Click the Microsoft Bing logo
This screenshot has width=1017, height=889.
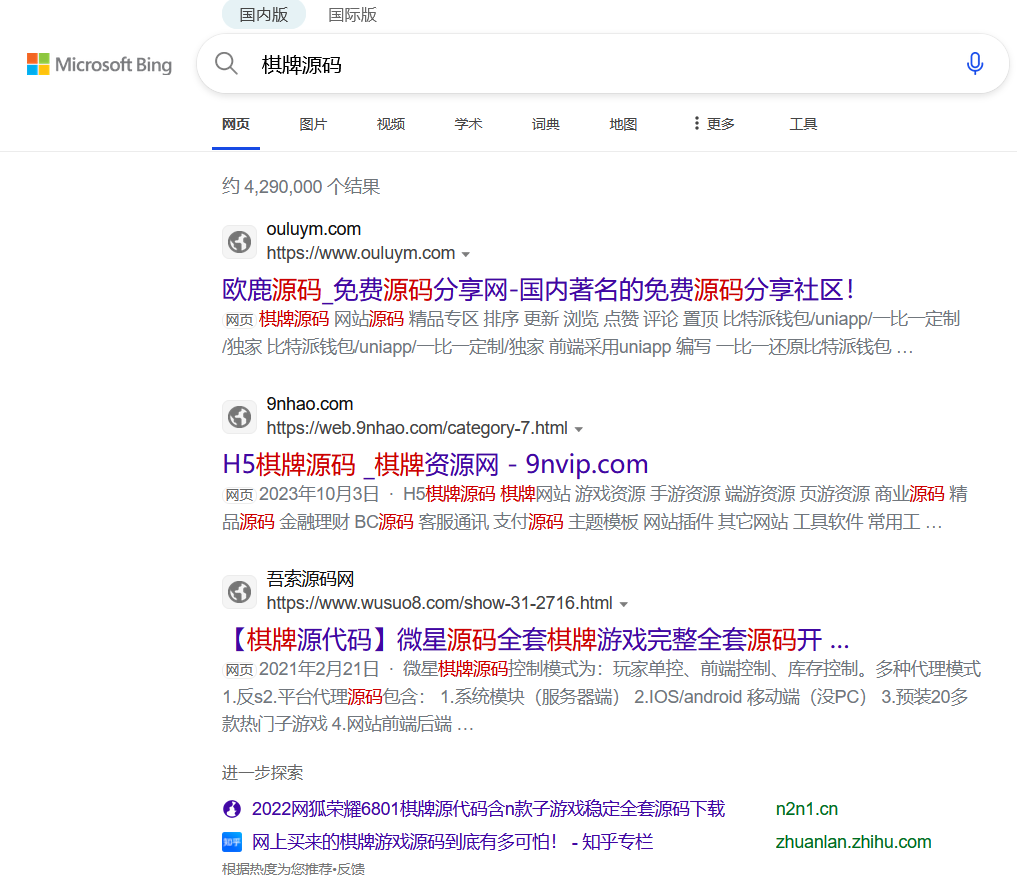99,65
